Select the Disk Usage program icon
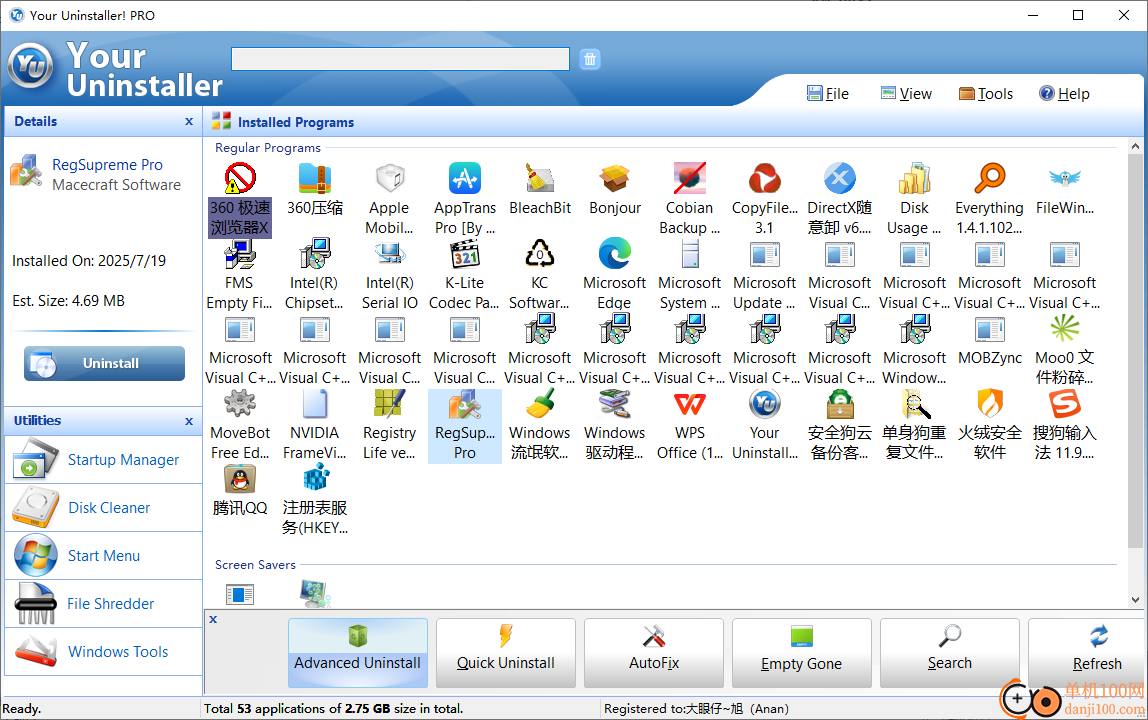The image size is (1148, 720). pyautogui.click(x=914, y=179)
